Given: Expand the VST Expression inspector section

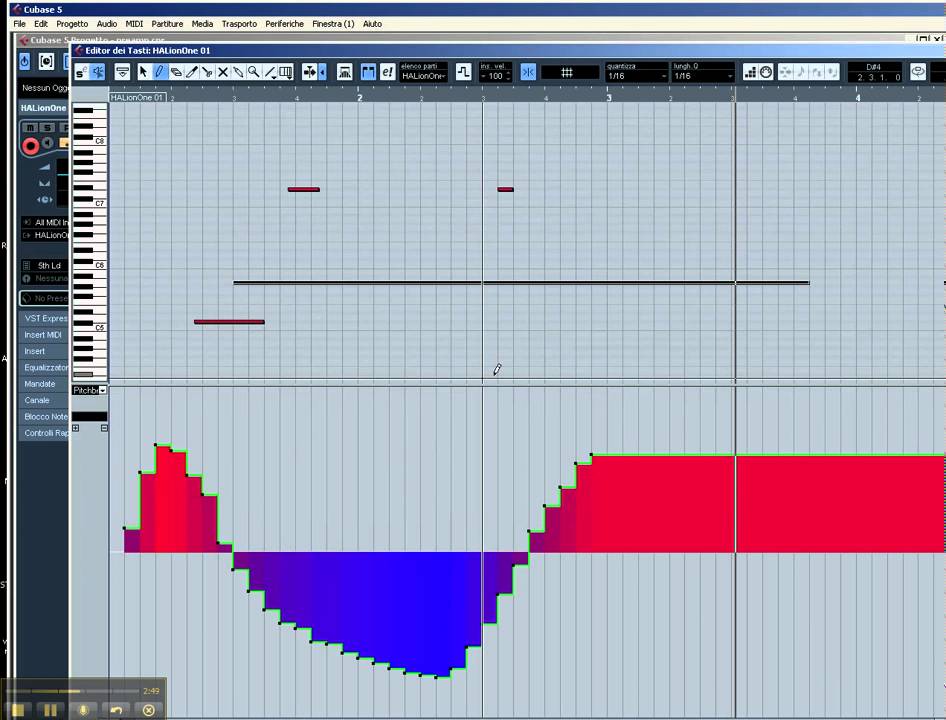Looking at the screenshot, I should pyautogui.click(x=45, y=318).
